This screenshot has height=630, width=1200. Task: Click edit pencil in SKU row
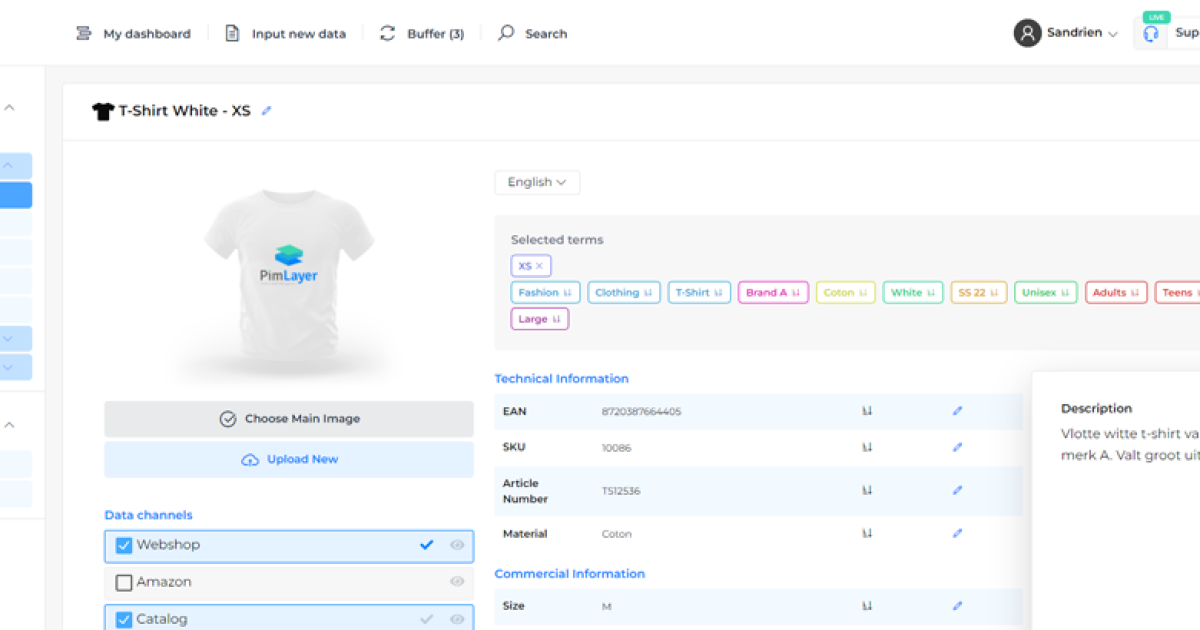click(x=957, y=447)
